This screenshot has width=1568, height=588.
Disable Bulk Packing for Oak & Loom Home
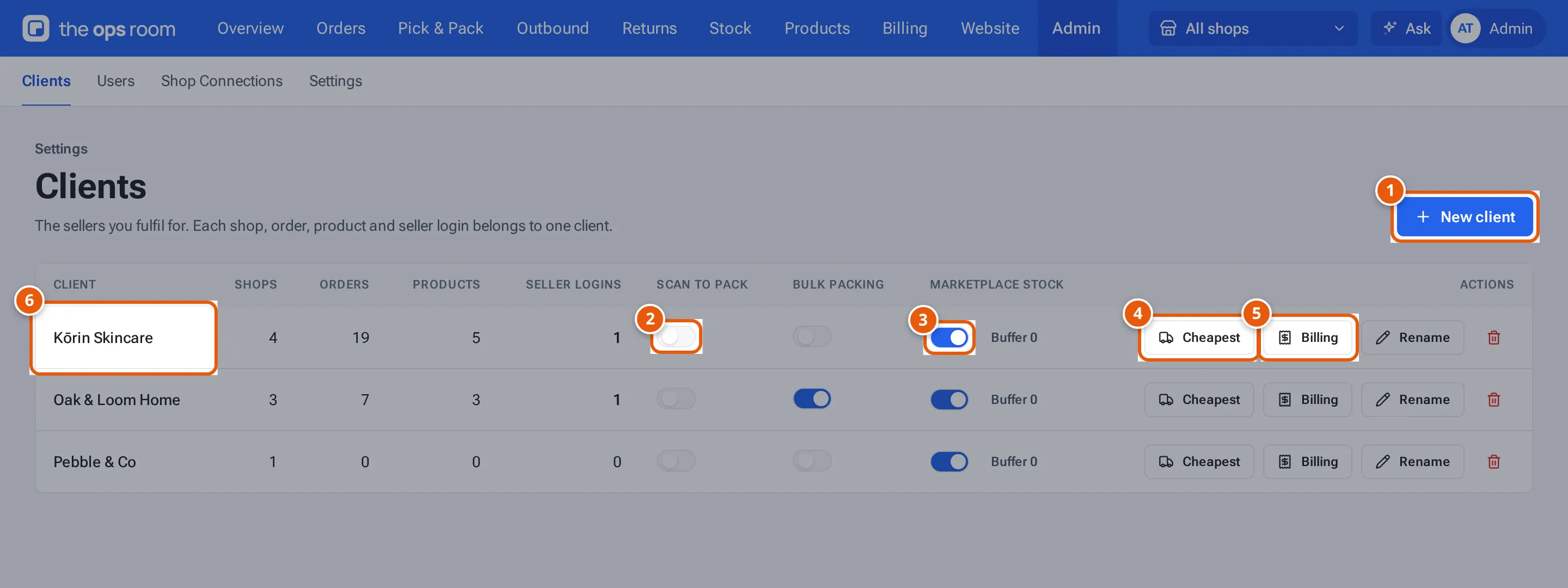pyautogui.click(x=812, y=399)
